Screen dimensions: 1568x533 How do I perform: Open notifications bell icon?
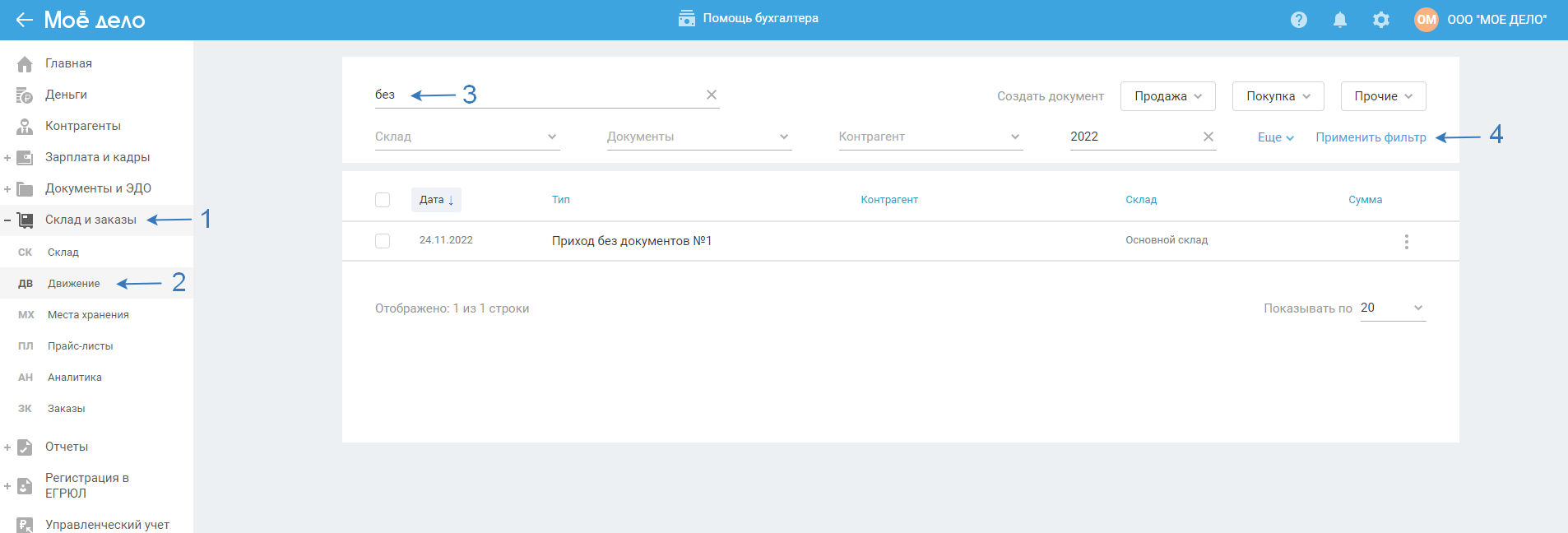pyautogui.click(x=1339, y=20)
